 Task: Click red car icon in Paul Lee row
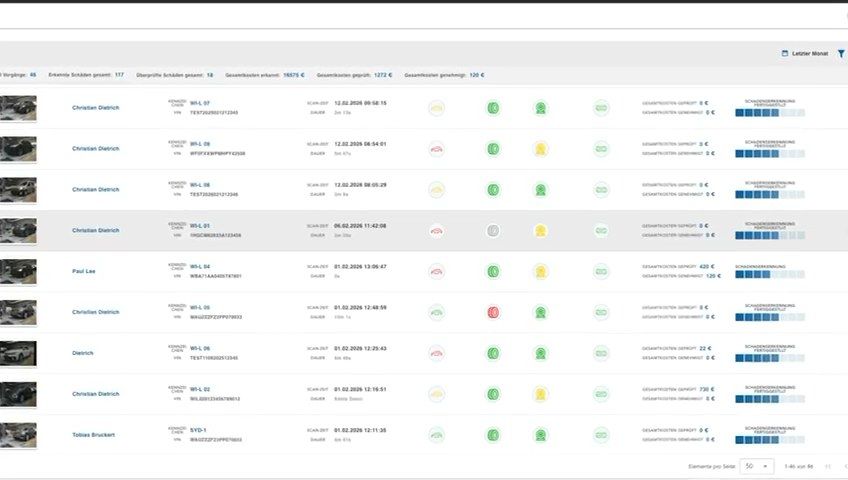point(436,271)
